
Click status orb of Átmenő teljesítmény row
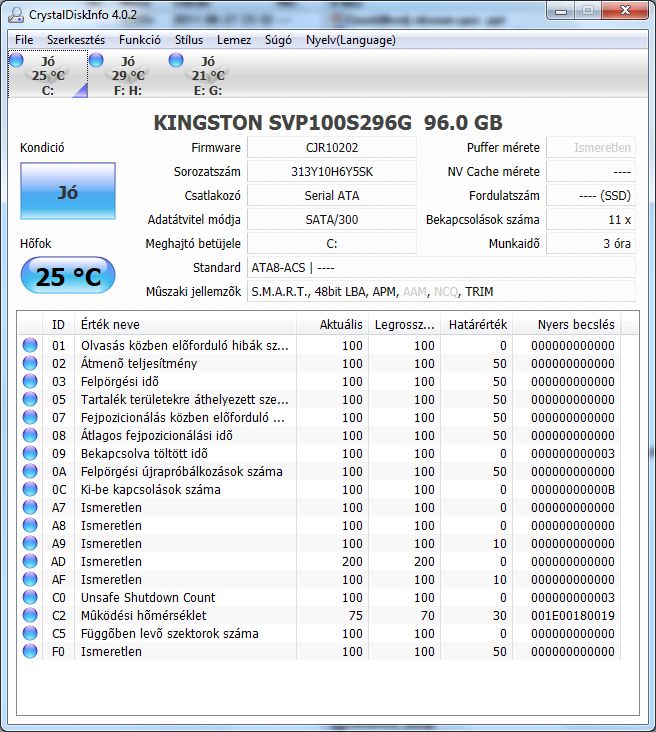pos(30,363)
